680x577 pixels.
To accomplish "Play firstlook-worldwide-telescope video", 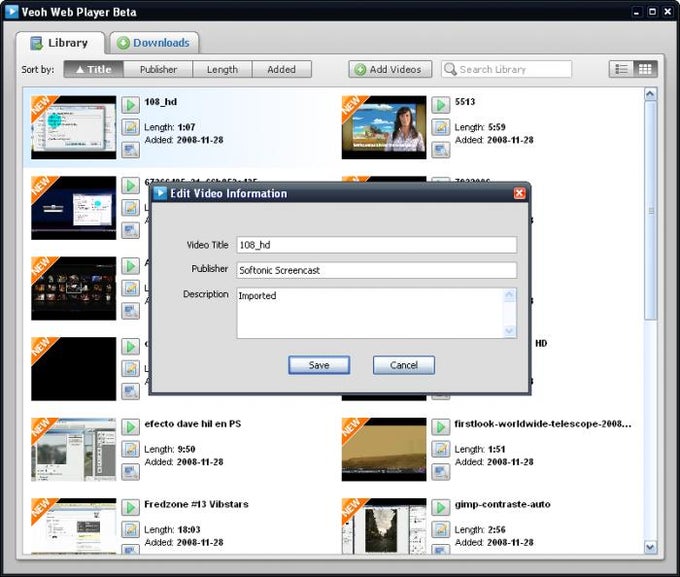I will [x=441, y=427].
